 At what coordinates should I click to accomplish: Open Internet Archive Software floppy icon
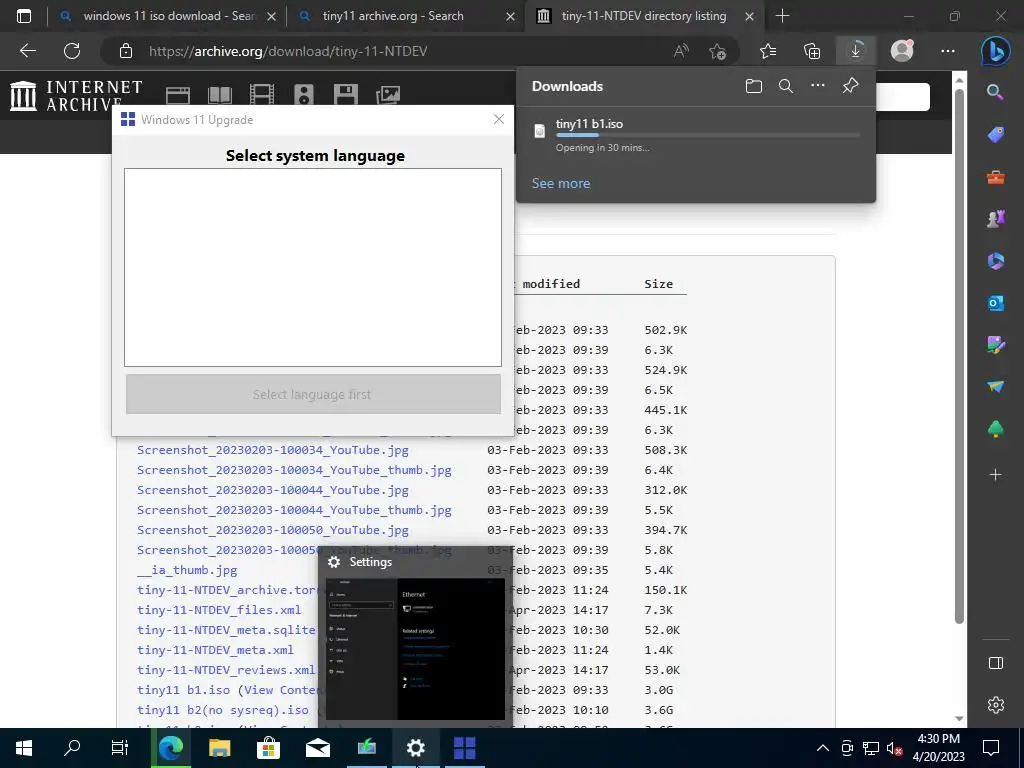[345, 95]
